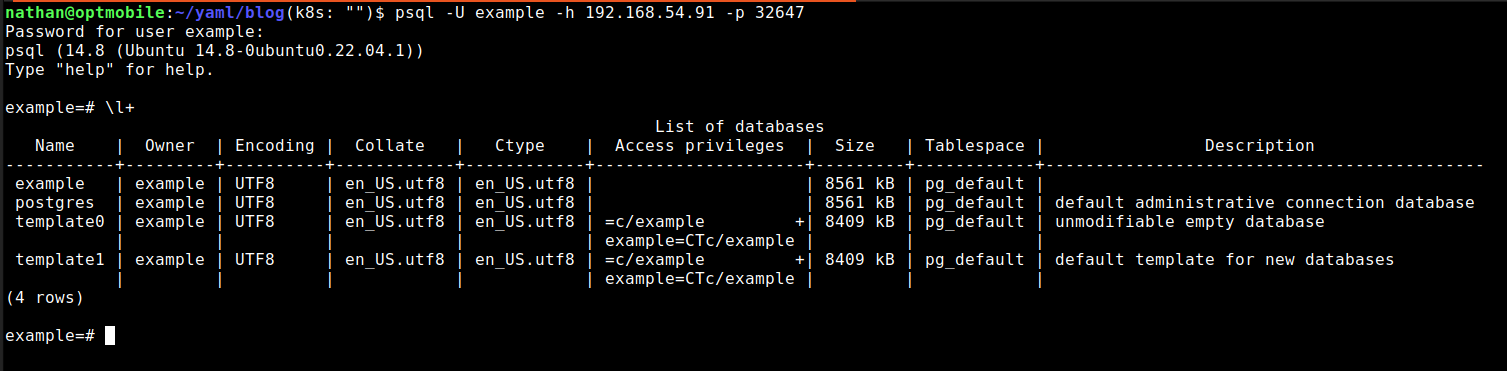Click the UTF8 encoding in template0 row
The height and width of the screenshot is (371, 1507).
pyautogui.click(x=255, y=222)
